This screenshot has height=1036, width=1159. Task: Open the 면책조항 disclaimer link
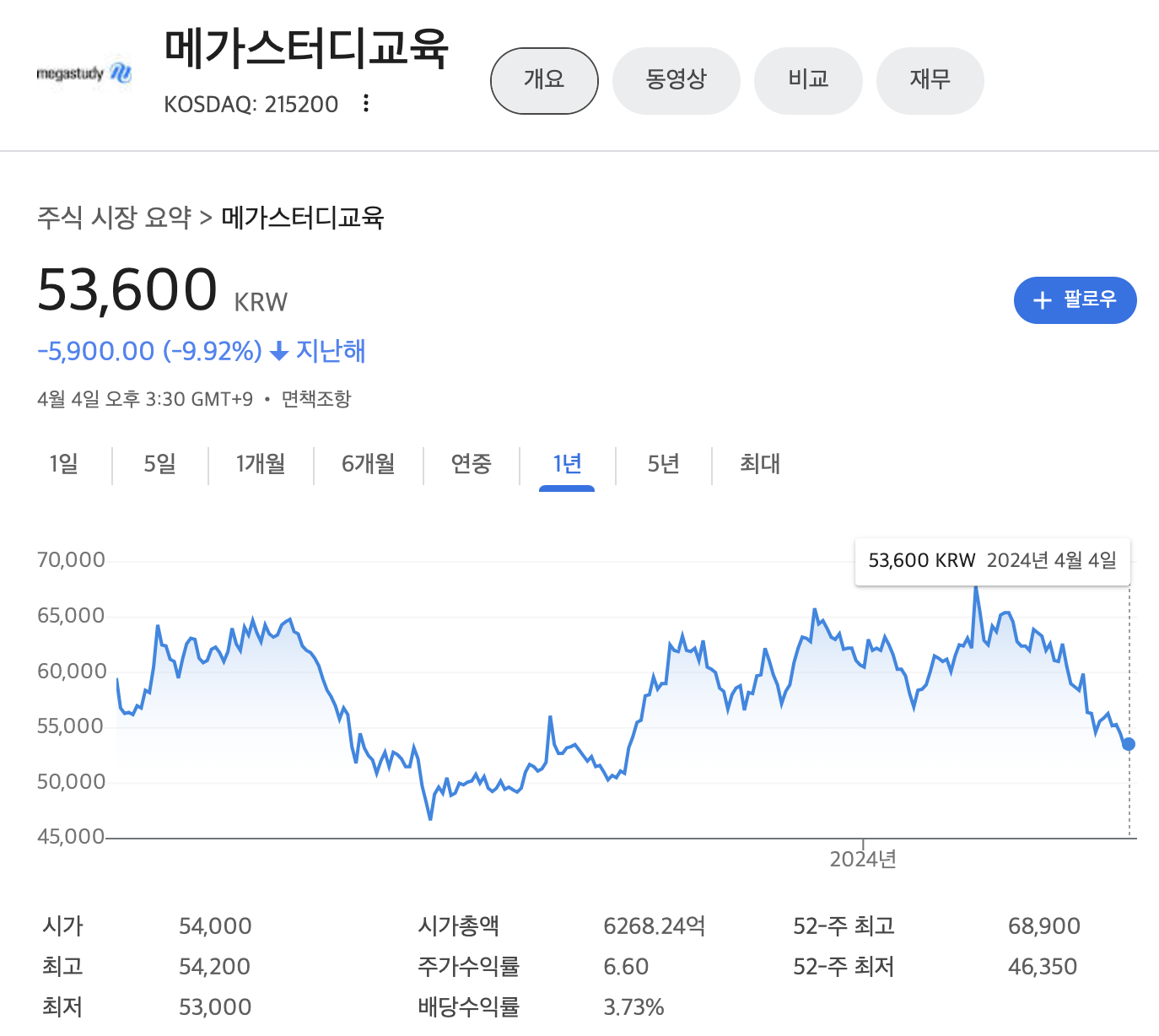point(316,399)
